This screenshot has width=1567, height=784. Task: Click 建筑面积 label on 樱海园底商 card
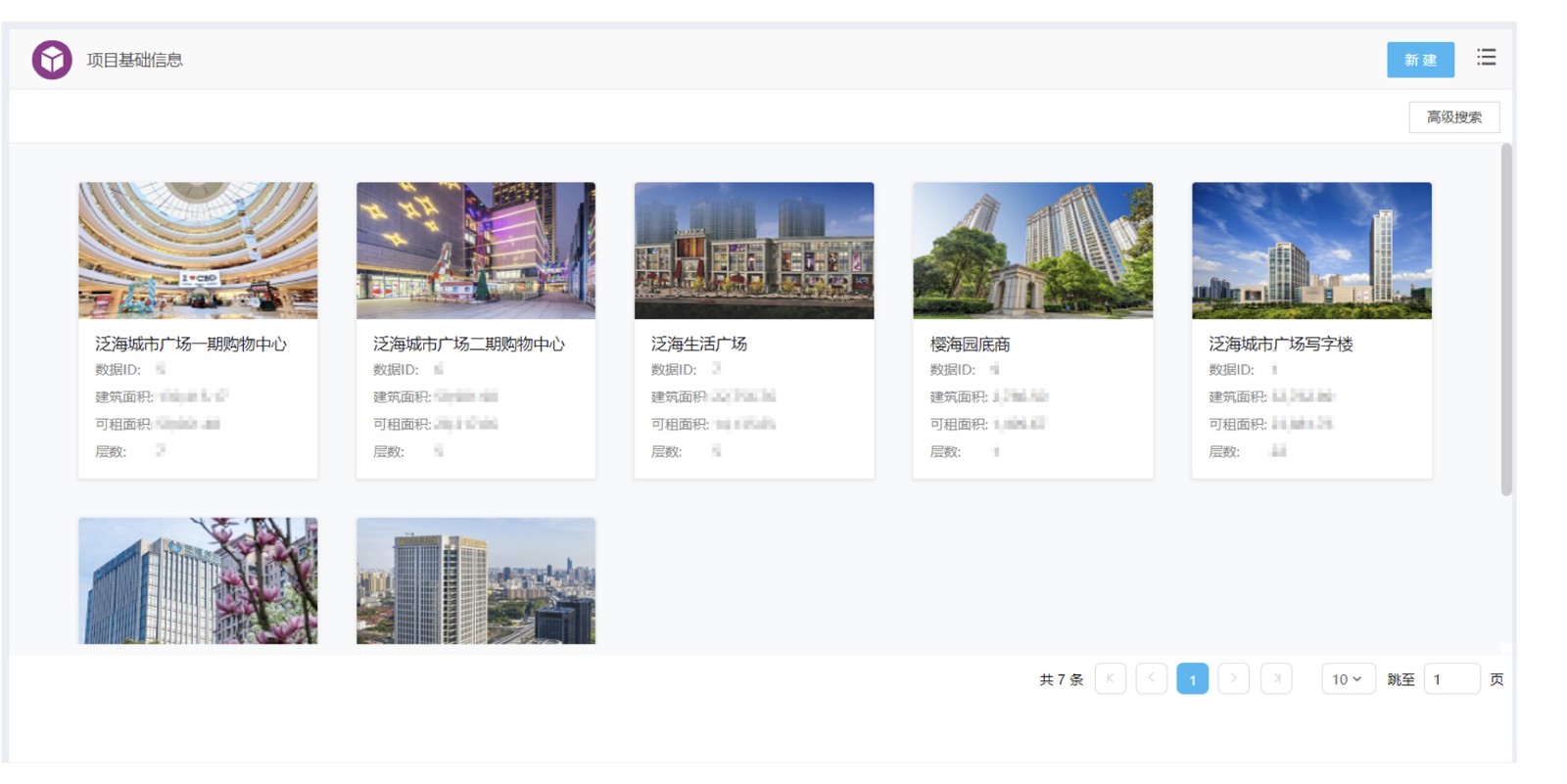pos(959,397)
